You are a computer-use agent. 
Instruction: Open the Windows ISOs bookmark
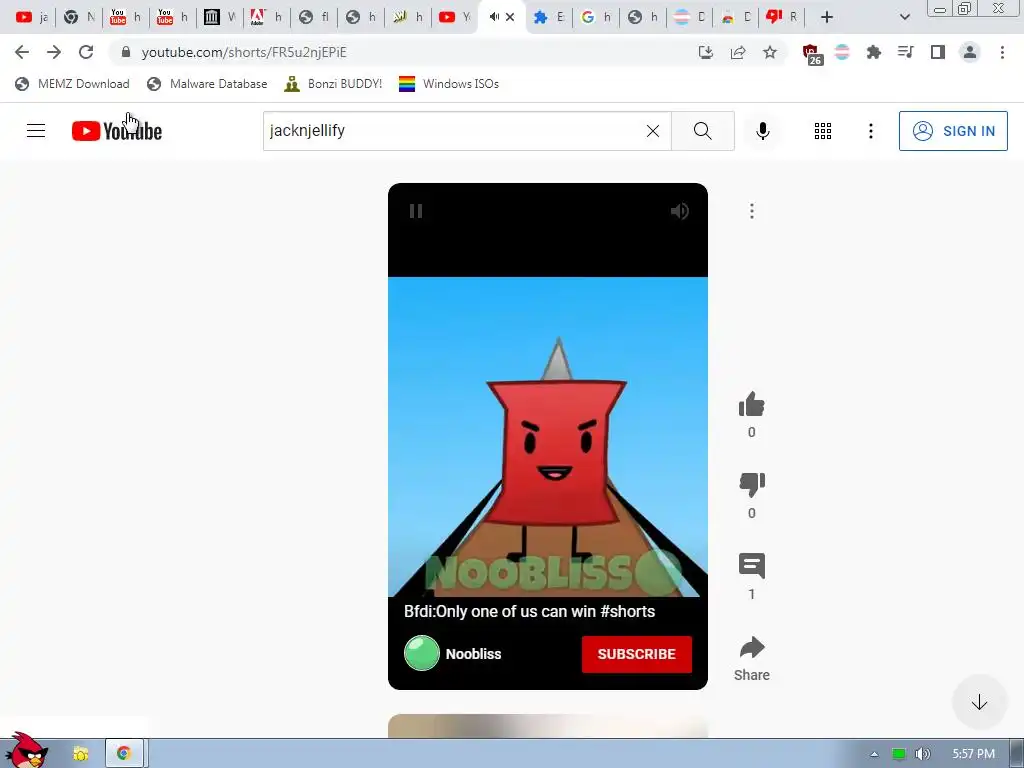(449, 84)
